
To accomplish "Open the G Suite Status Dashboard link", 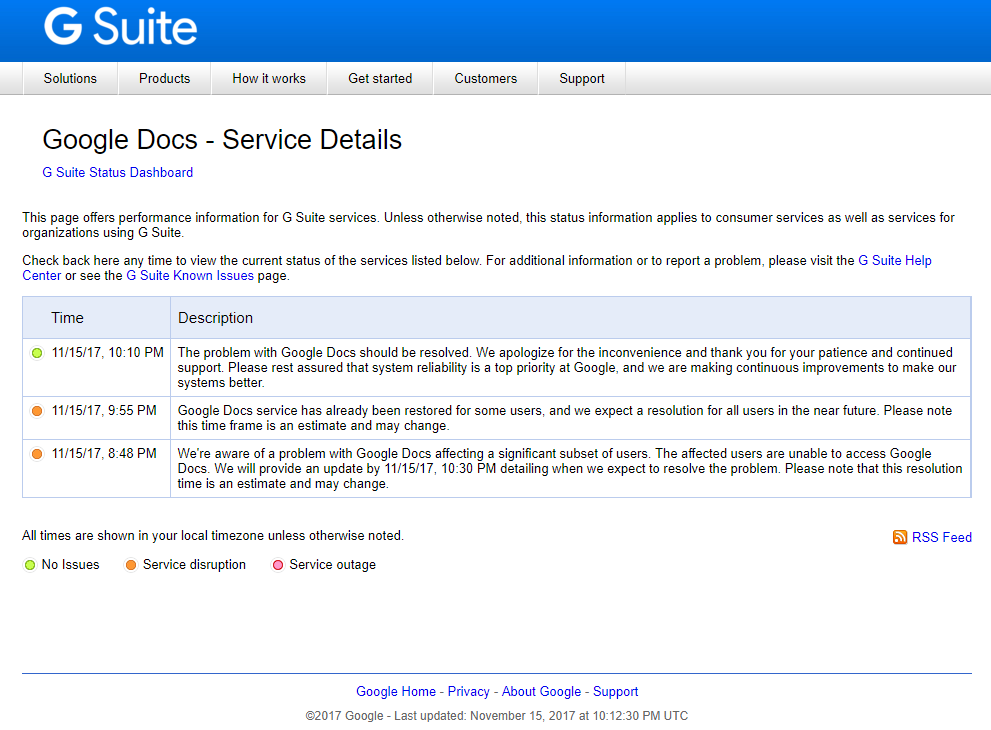I will (118, 173).
